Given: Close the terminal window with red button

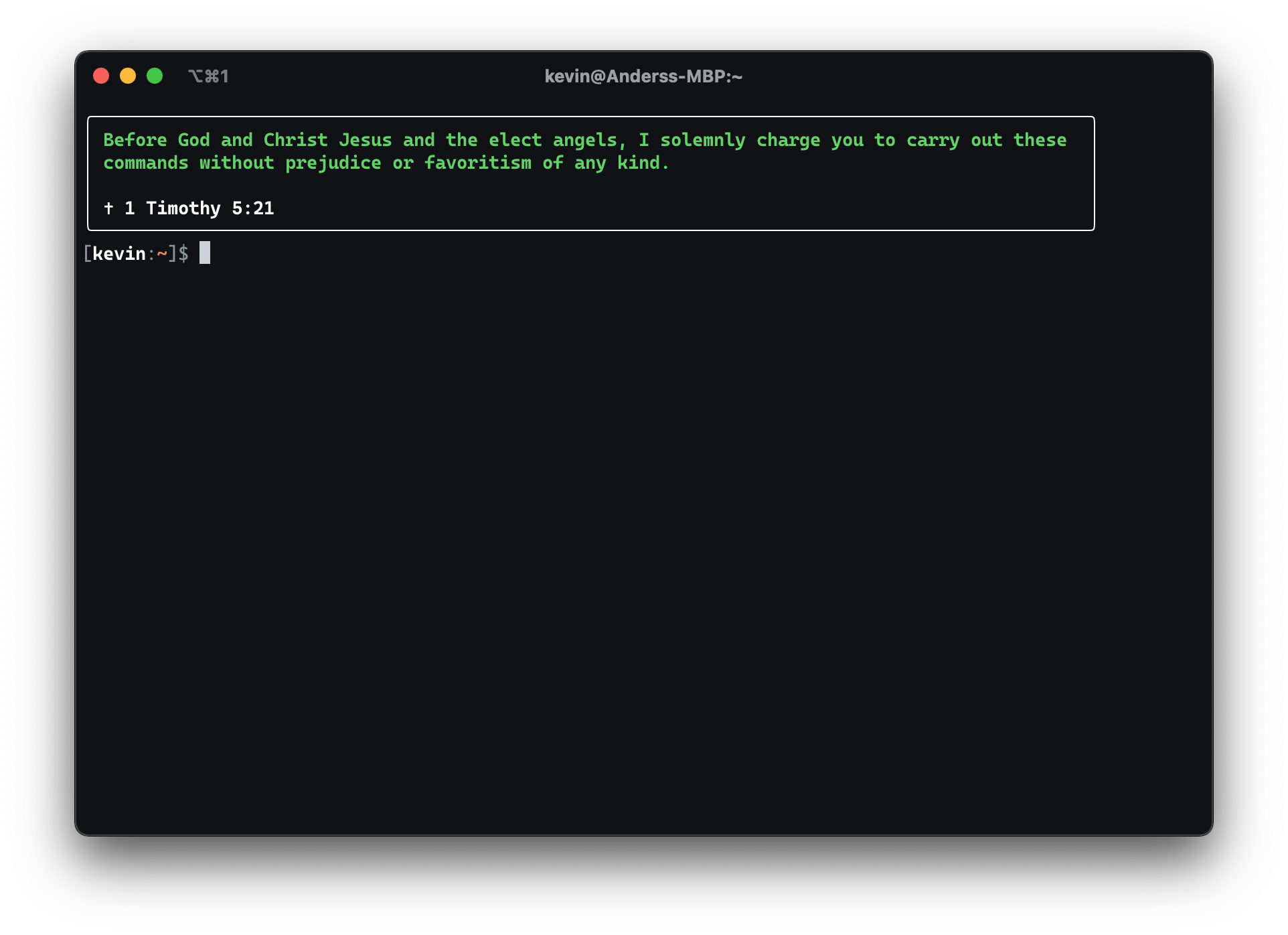Looking at the screenshot, I should click(101, 76).
